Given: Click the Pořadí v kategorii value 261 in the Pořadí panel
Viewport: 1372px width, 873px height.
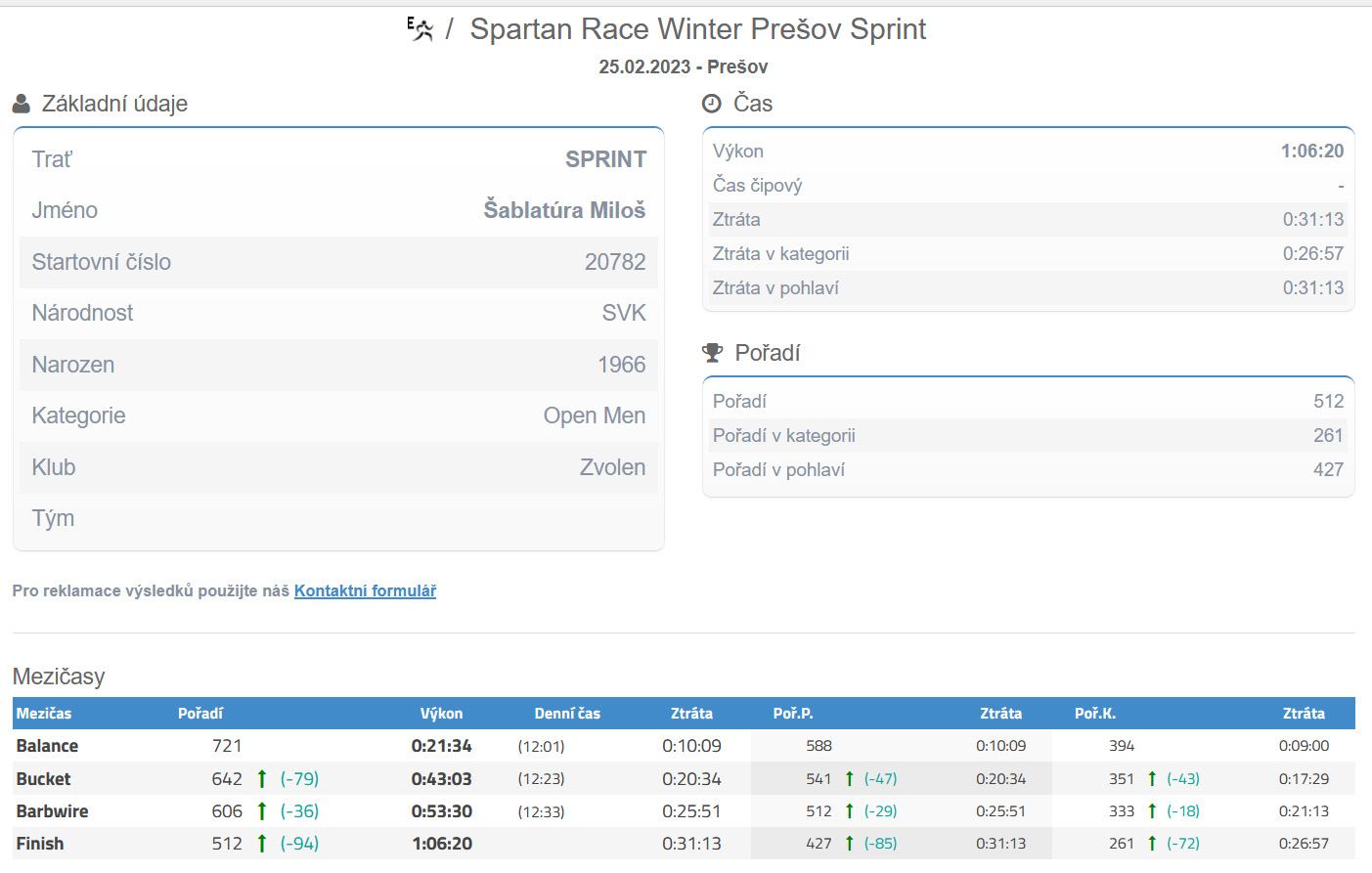Looking at the screenshot, I should tap(1329, 436).
